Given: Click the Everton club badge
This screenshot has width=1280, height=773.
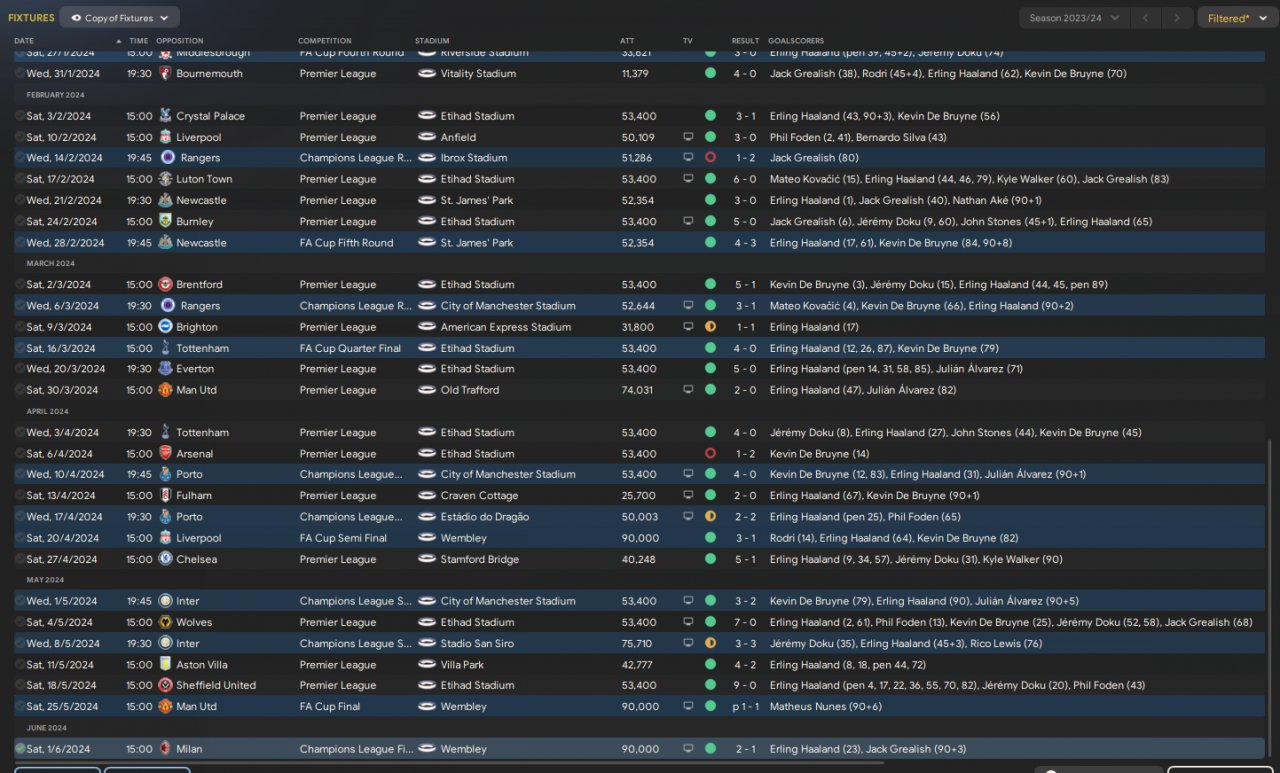Looking at the screenshot, I should [x=166, y=369].
